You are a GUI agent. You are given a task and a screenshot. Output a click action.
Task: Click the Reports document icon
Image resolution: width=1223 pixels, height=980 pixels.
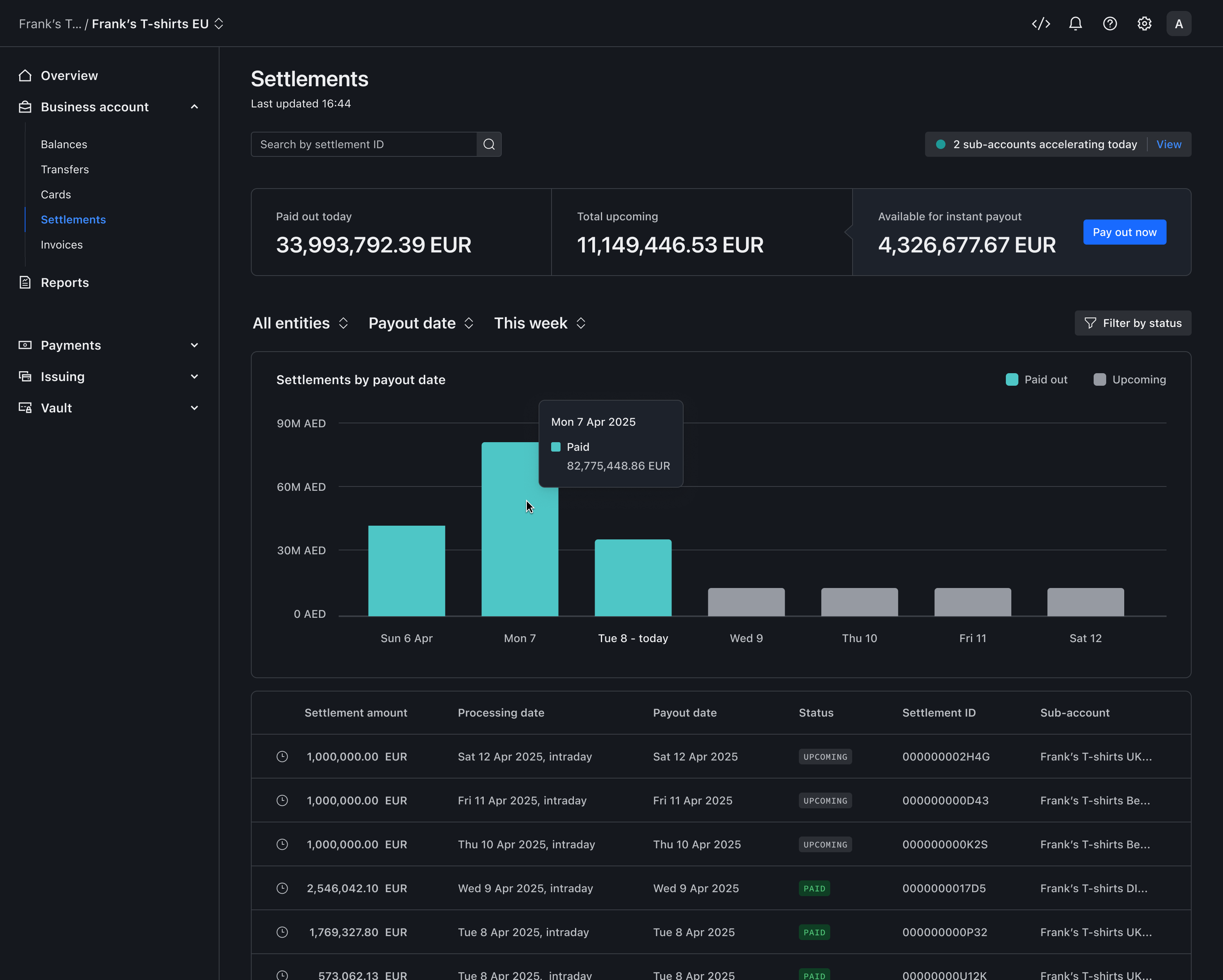[25, 282]
